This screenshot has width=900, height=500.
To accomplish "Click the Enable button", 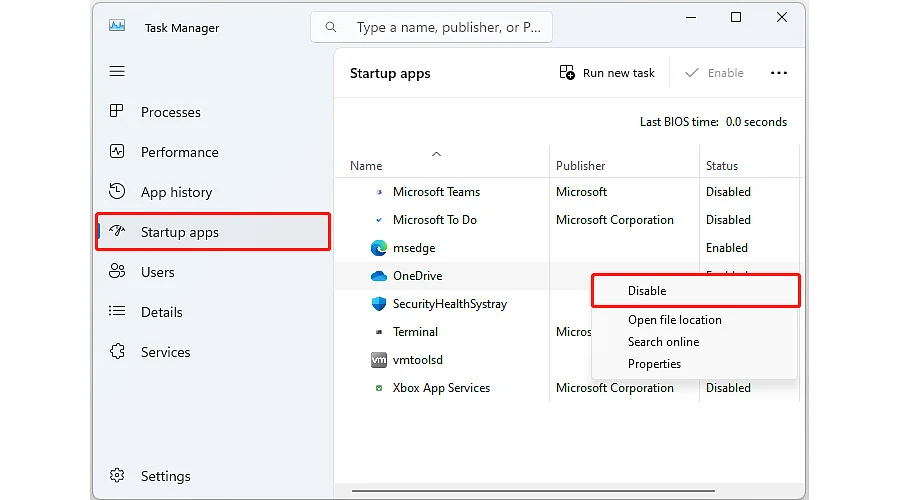I will point(715,73).
